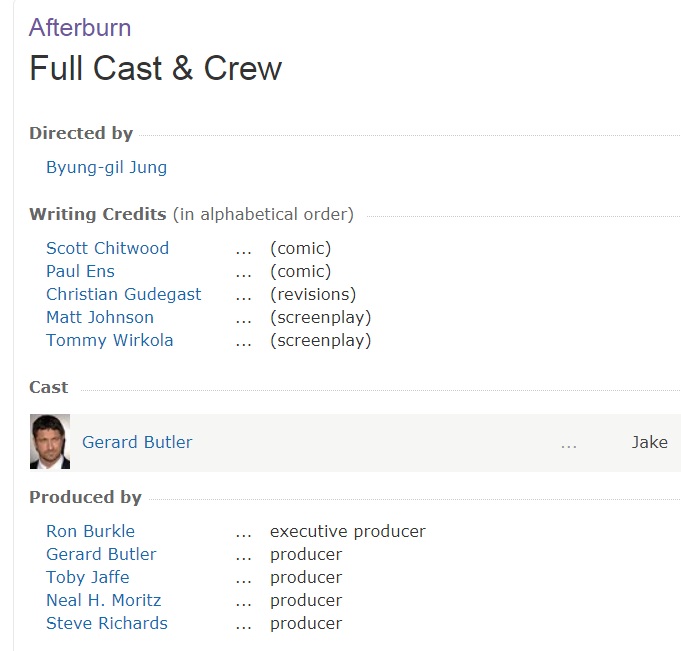Click Gerard Butler's cast photo thumbnail
681x651 pixels.
pos(50,442)
